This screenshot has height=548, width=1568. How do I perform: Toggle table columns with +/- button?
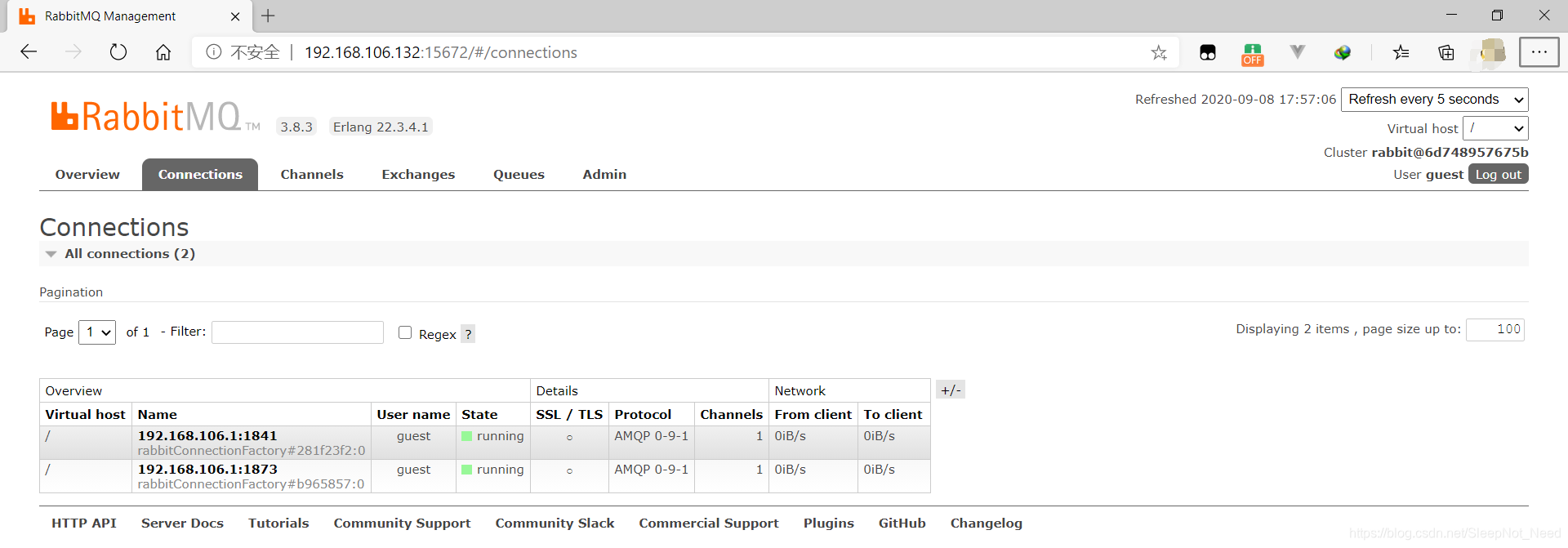951,390
